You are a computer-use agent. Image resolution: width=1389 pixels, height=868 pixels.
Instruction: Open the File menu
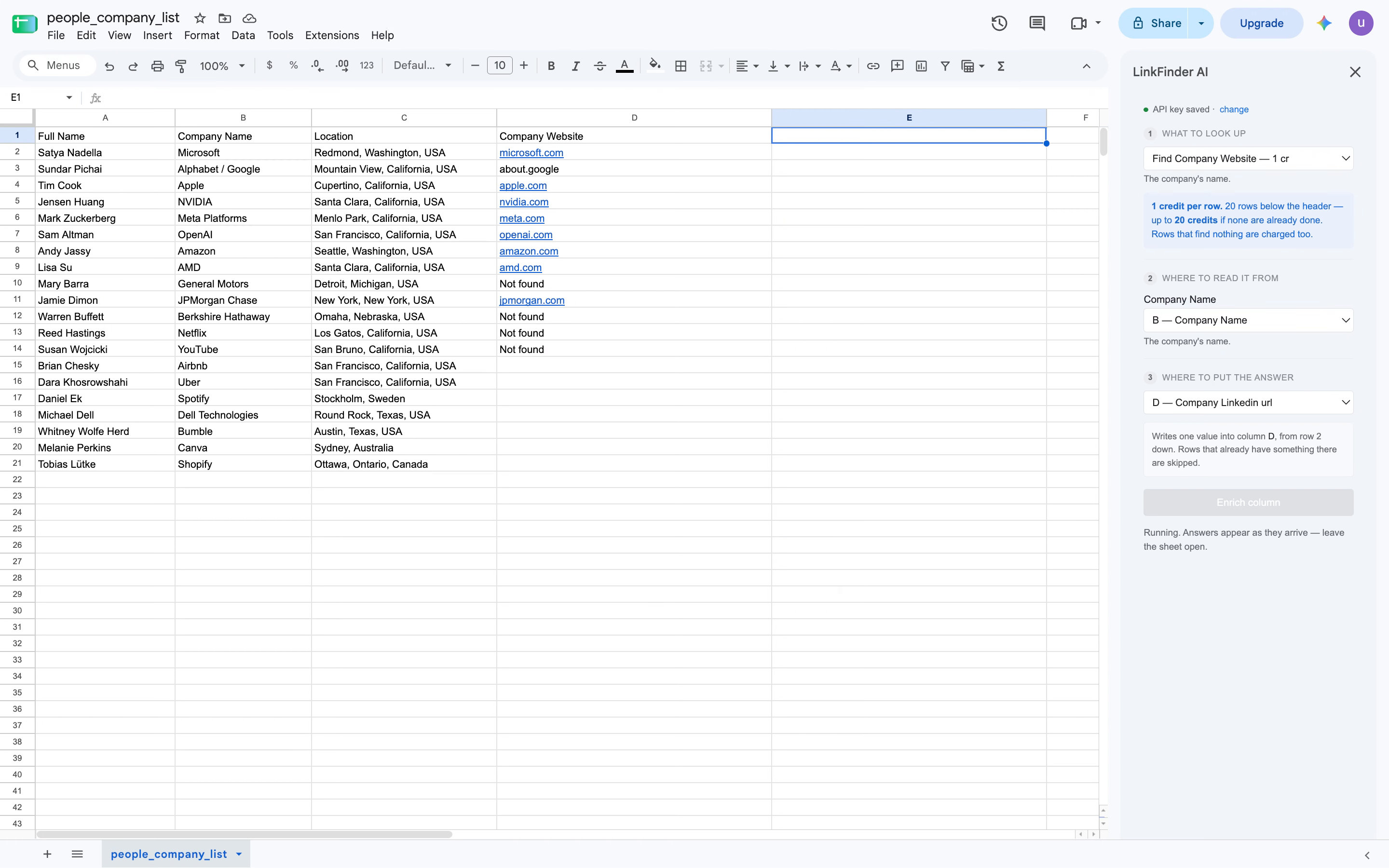click(55, 36)
